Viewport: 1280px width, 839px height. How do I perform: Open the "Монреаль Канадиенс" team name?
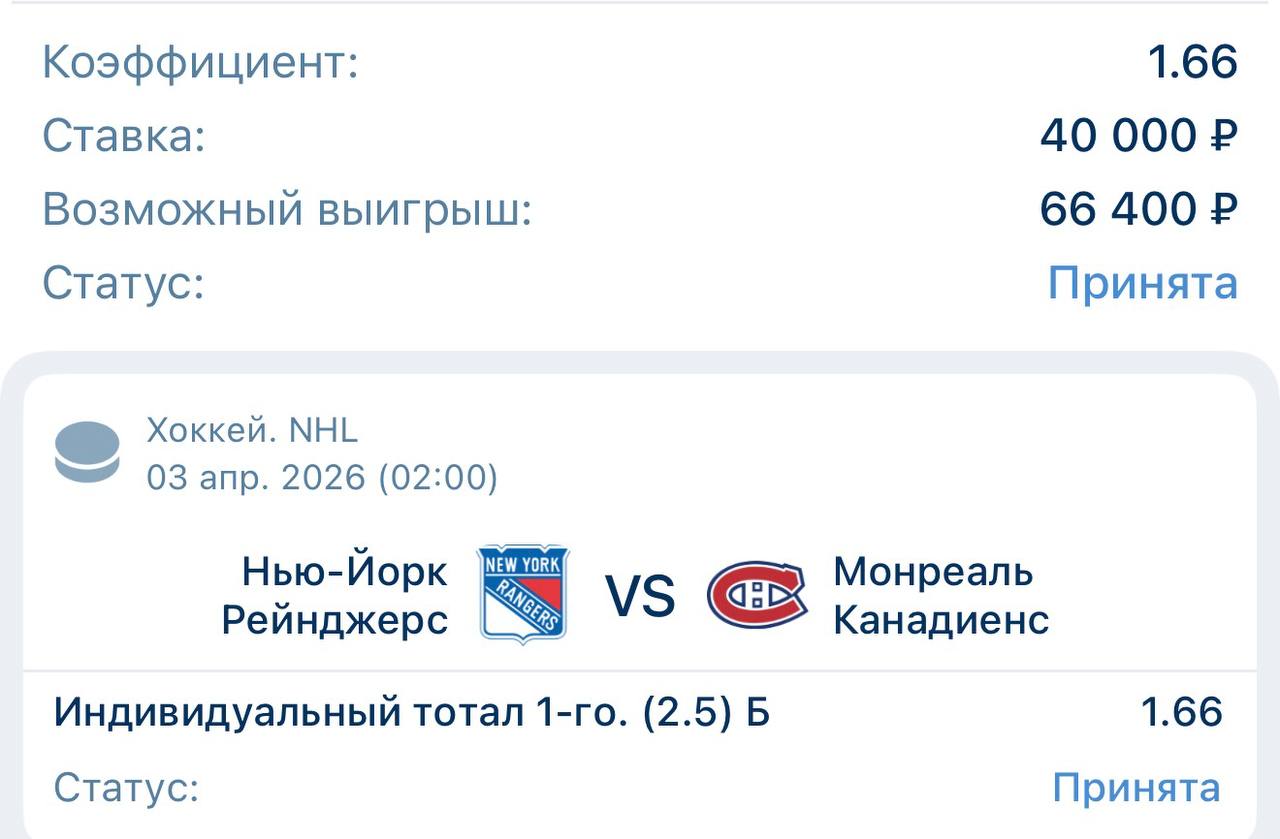(x=940, y=596)
